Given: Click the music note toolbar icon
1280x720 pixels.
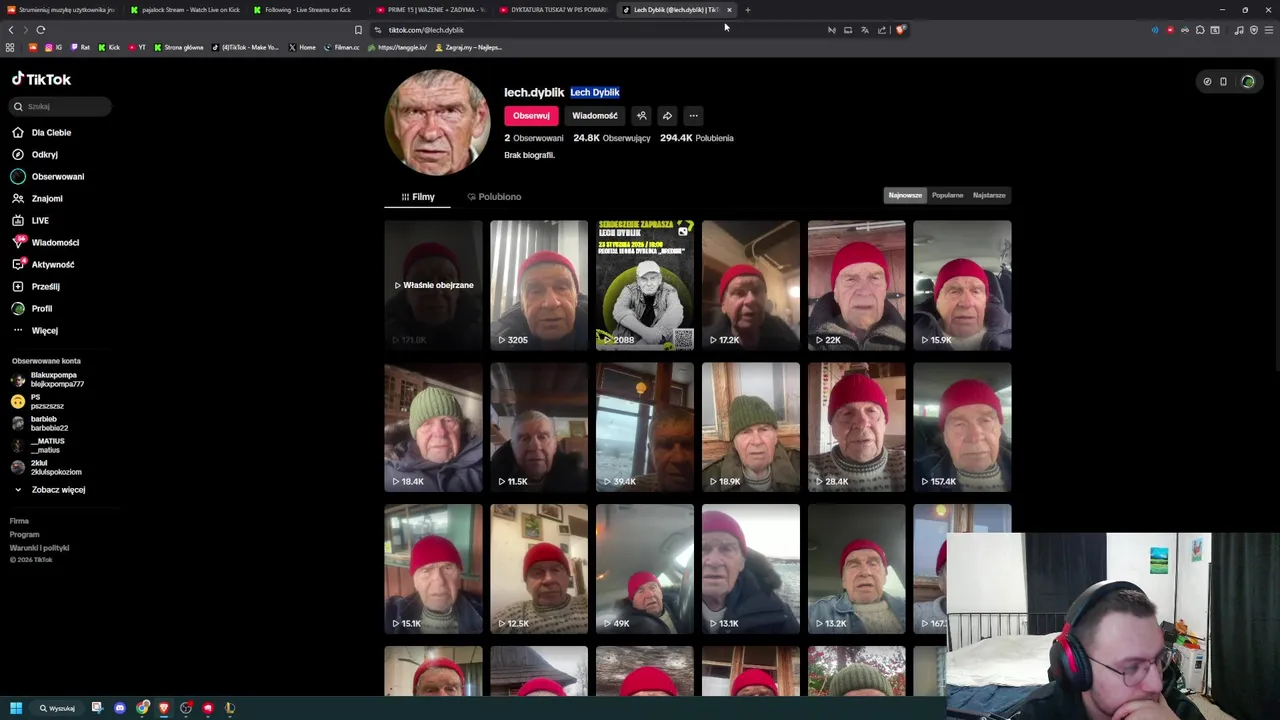Looking at the screenshot, I should 1239,30.
